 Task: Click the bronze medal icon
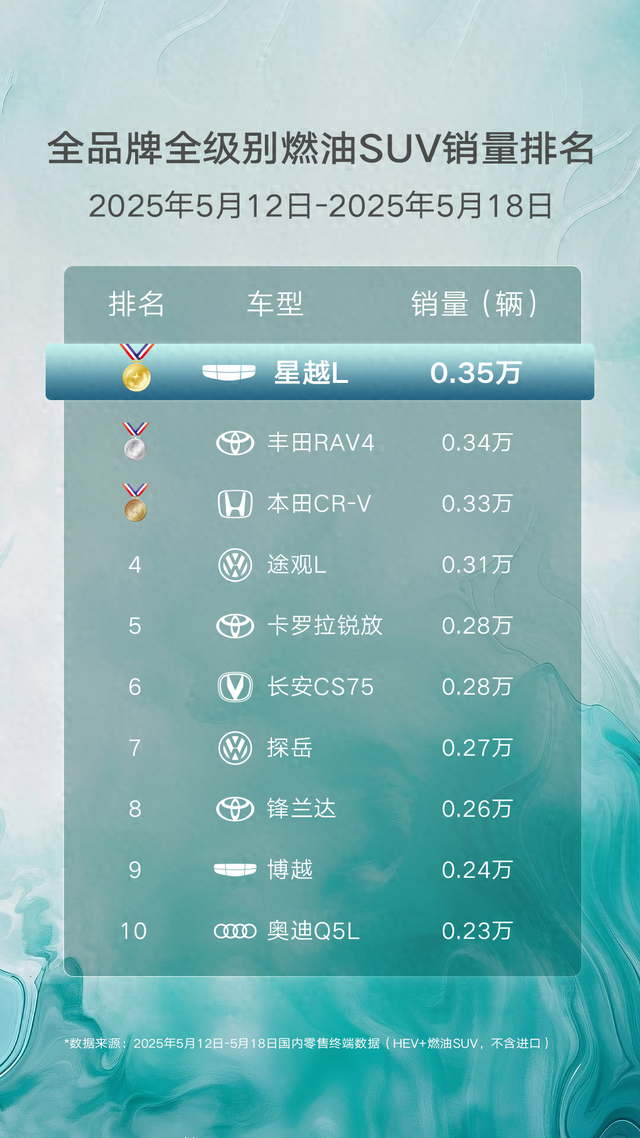[135, 502]
